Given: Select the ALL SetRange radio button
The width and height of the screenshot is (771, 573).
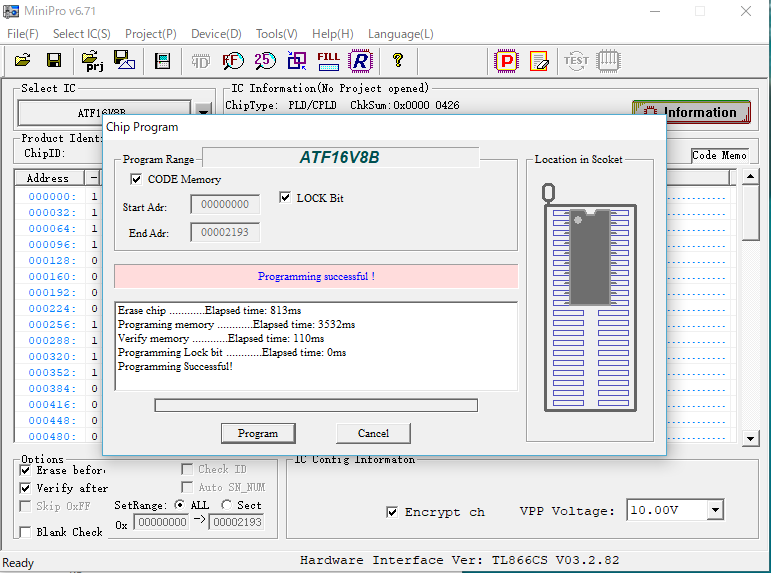Looking at the screenshot, I should tap(180, 505).
